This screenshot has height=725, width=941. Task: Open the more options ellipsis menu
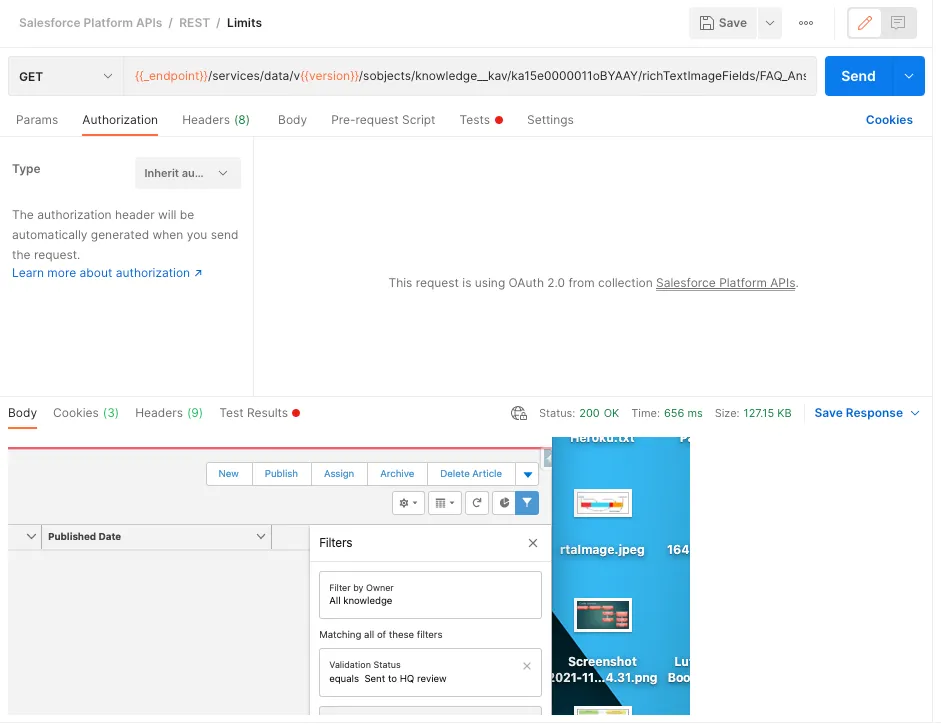click(806, 22)
